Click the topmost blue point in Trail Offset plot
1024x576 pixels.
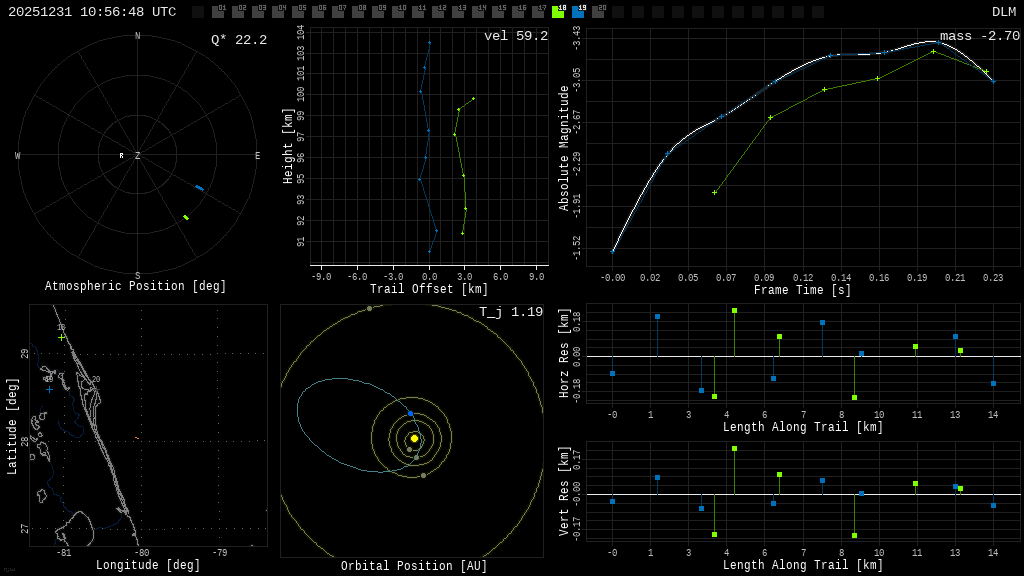pos(429,43)
